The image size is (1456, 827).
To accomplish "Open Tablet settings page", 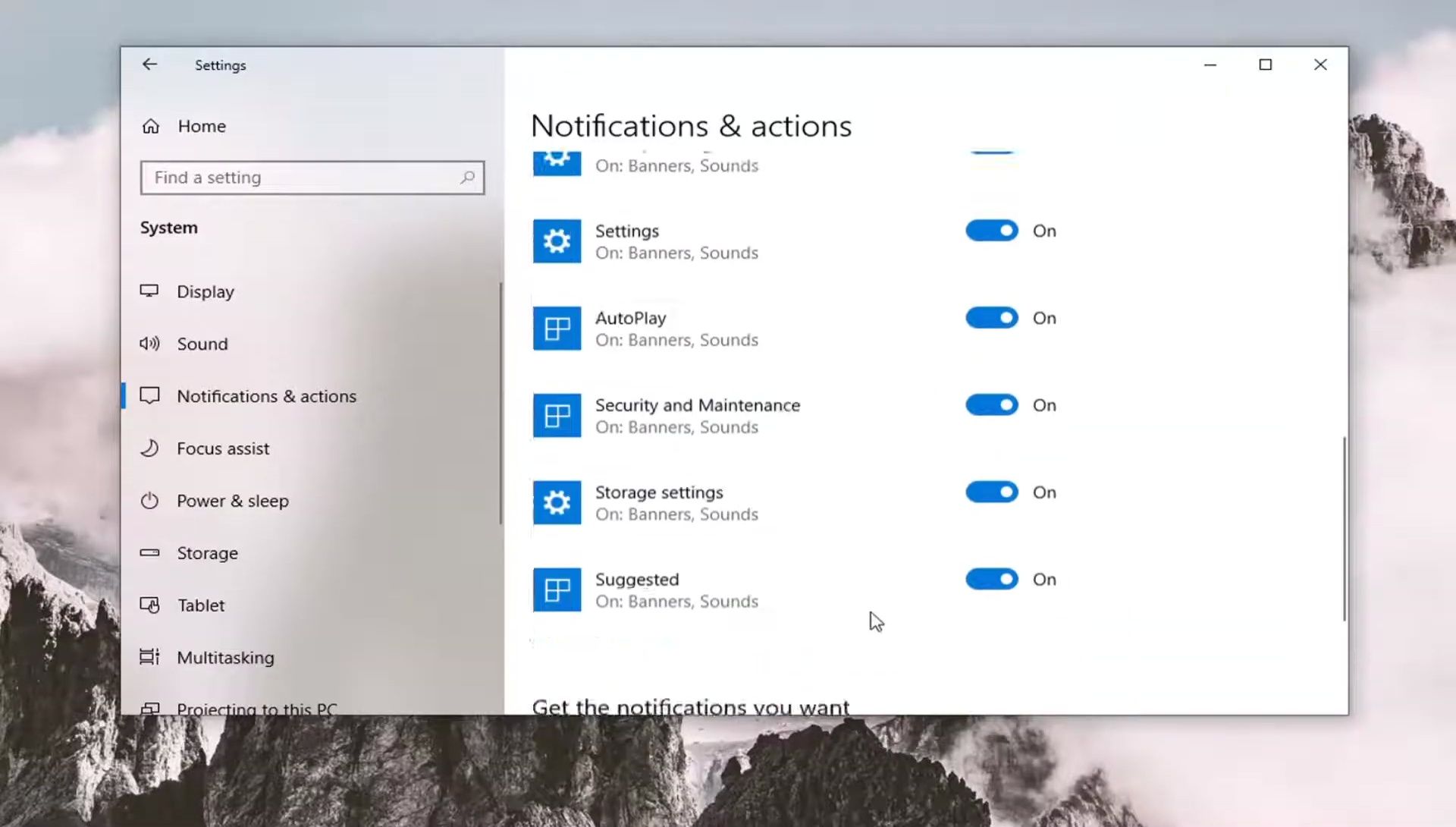I will (311, 605).
